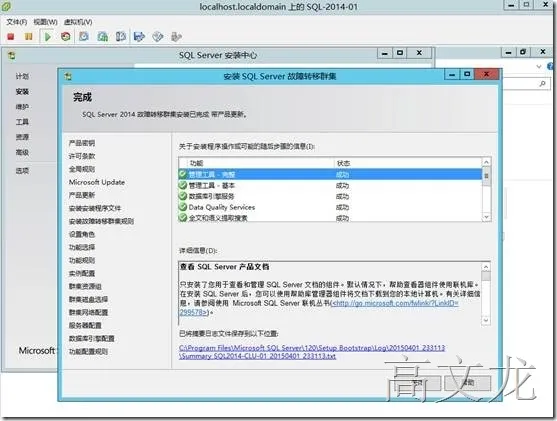The width and height of the screenshot is (557, 421).
Task: Reset the virtual machine from the toolbar
Action: coord(66,36)
